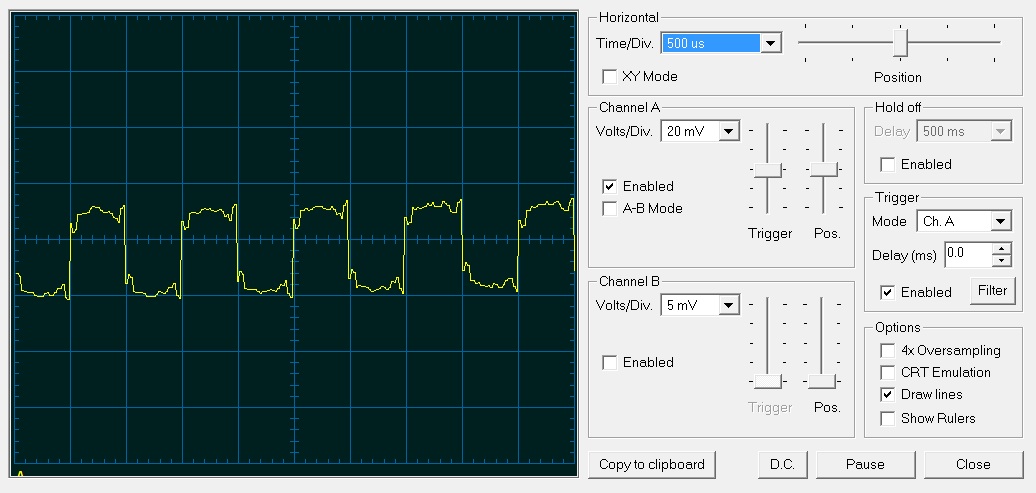Click the D.C. button
Screen dimensions: 1036x493
click(782, 465)
